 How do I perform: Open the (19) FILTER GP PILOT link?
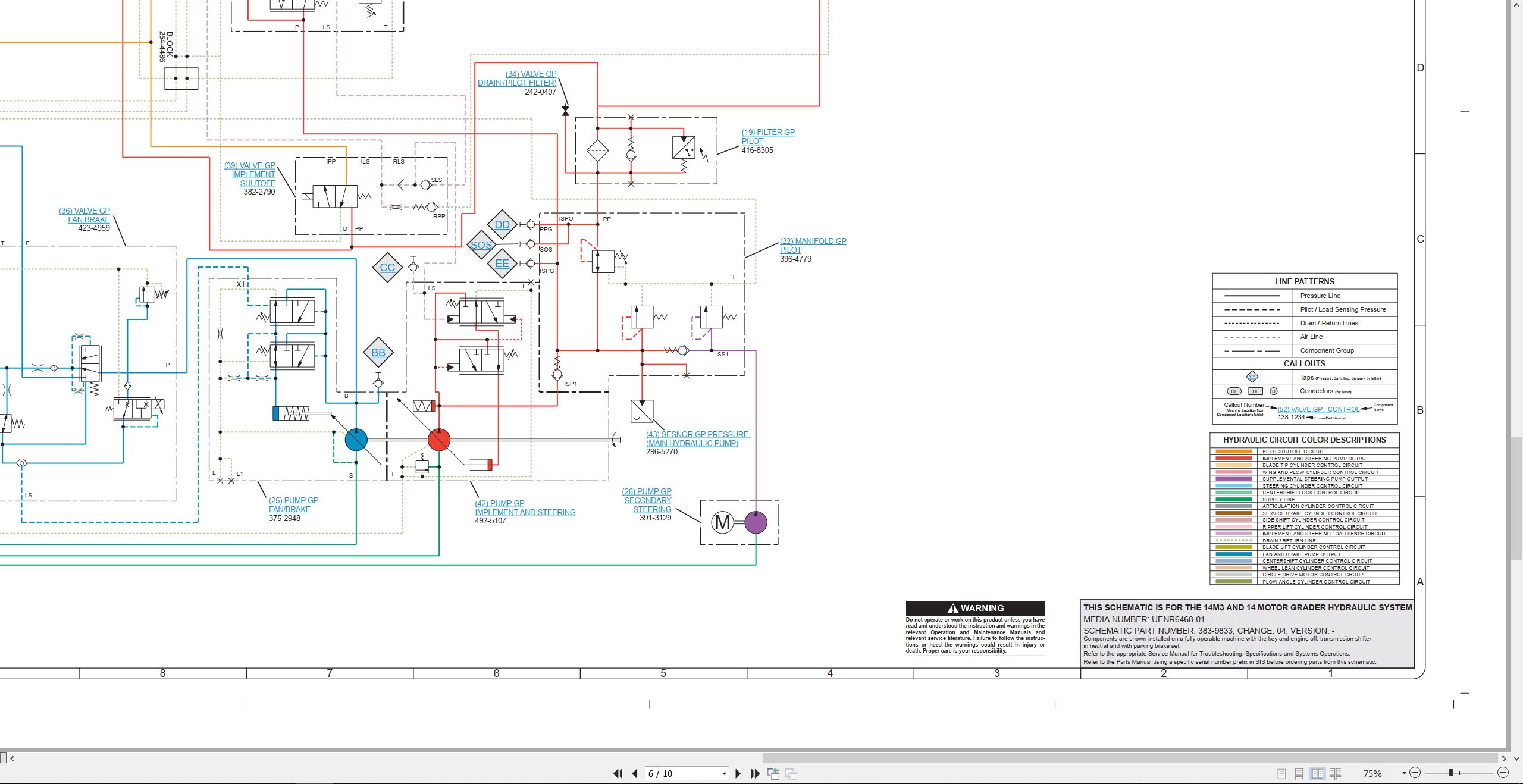(x=768, y=136)
